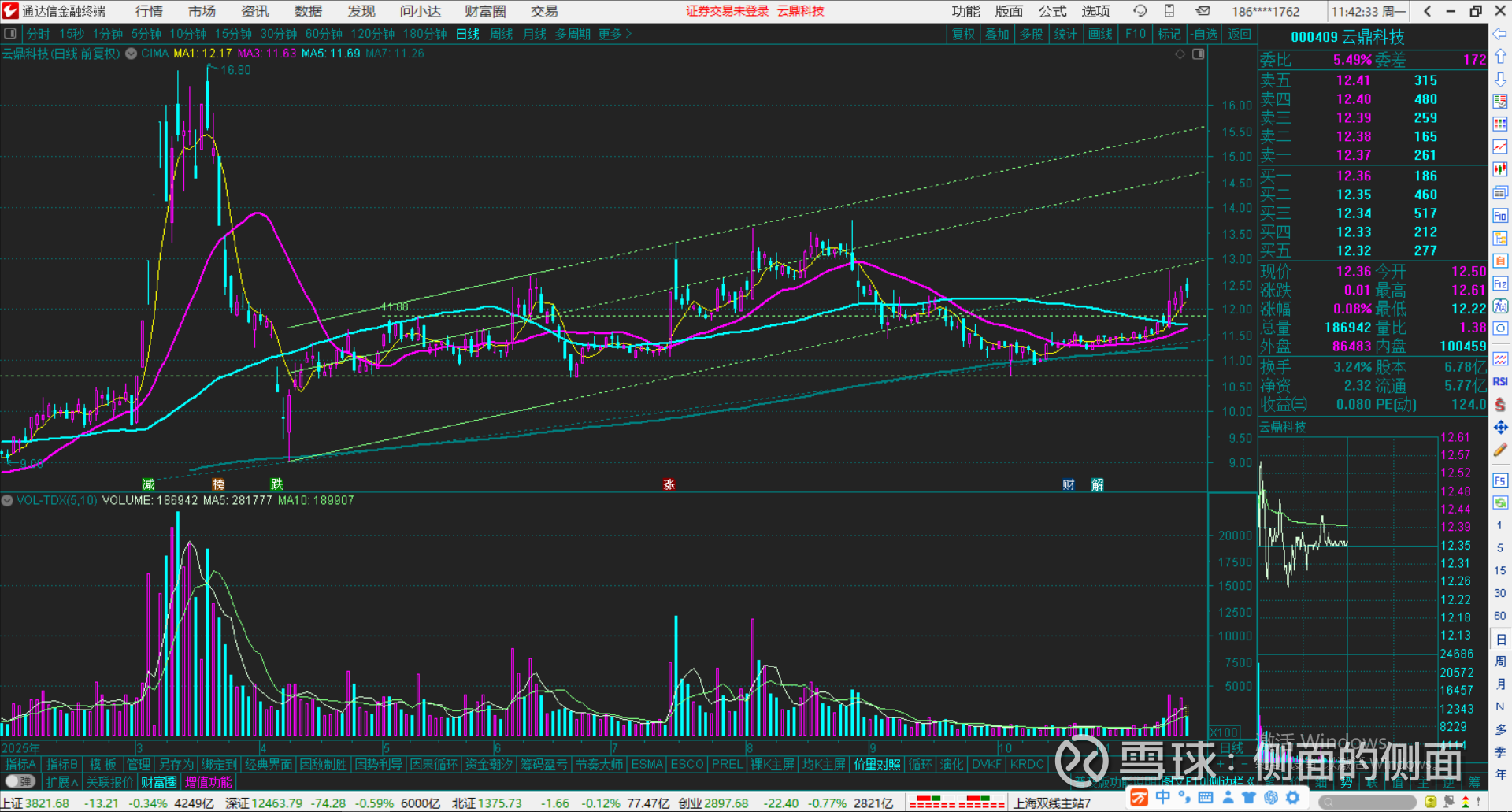Image resolution: width=1512 pixels, height=812 pixels.
Task: Open the 多周期 selector
Action: (x=573, y=34)
